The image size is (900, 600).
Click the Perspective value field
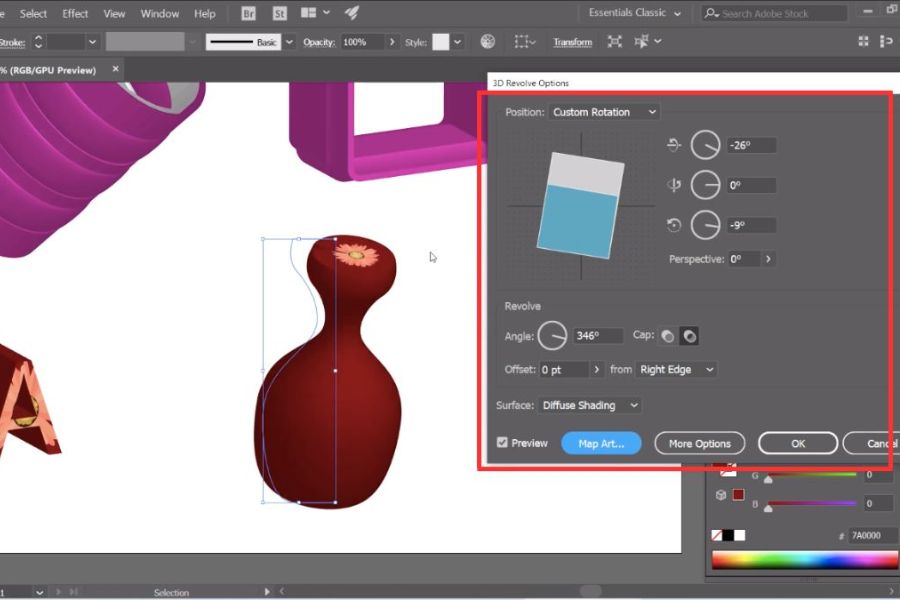point(744,259)
